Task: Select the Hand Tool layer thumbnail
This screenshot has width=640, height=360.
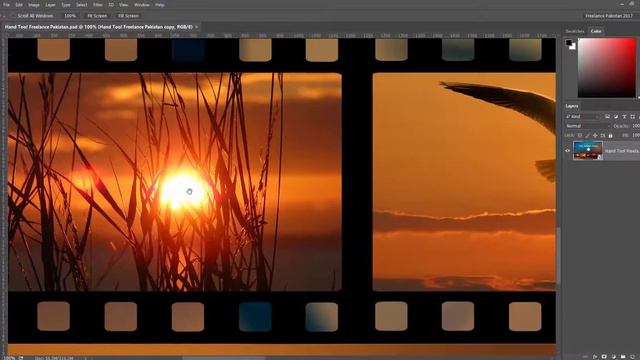Action: (588, 151)
